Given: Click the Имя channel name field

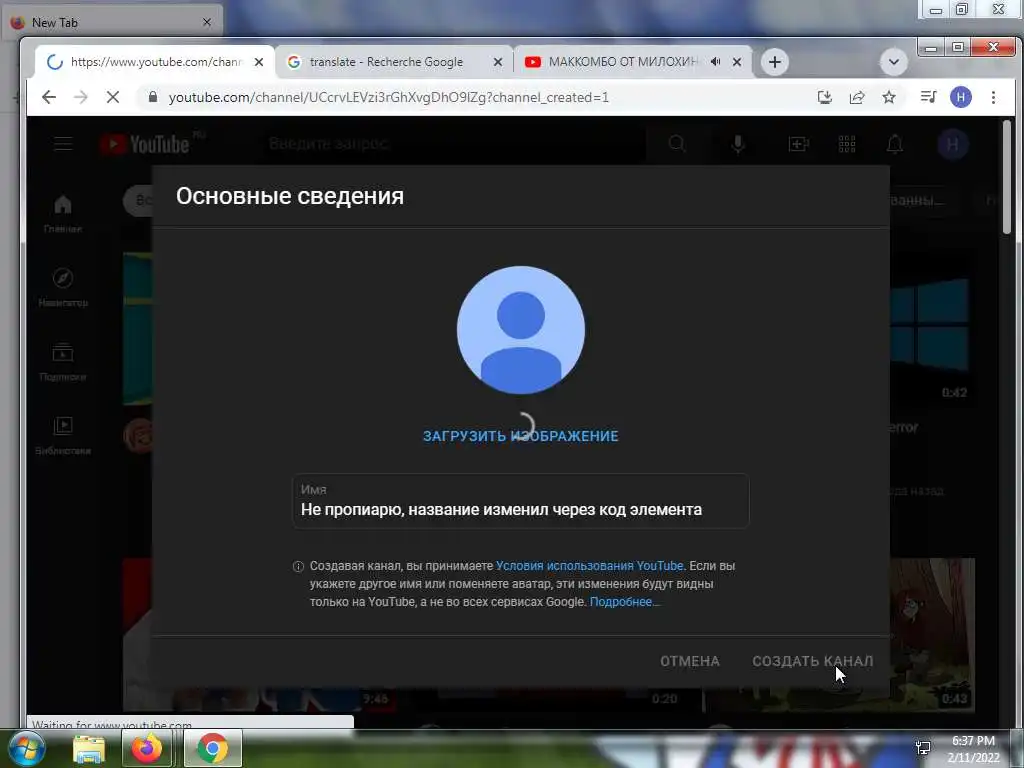Looking at the screenshot, I should click(520, 502).
